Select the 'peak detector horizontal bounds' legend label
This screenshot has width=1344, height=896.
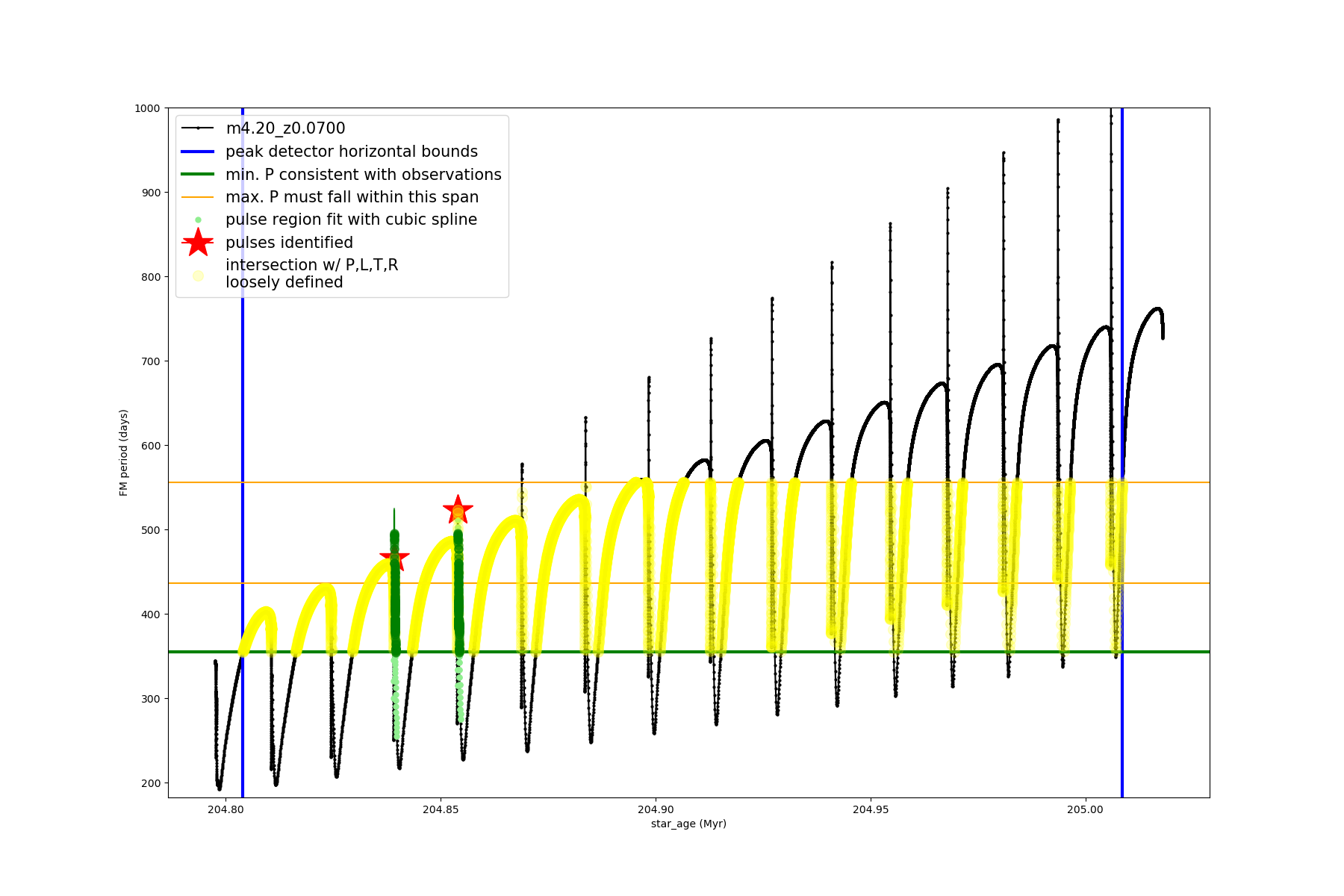(x=352, y=152)
